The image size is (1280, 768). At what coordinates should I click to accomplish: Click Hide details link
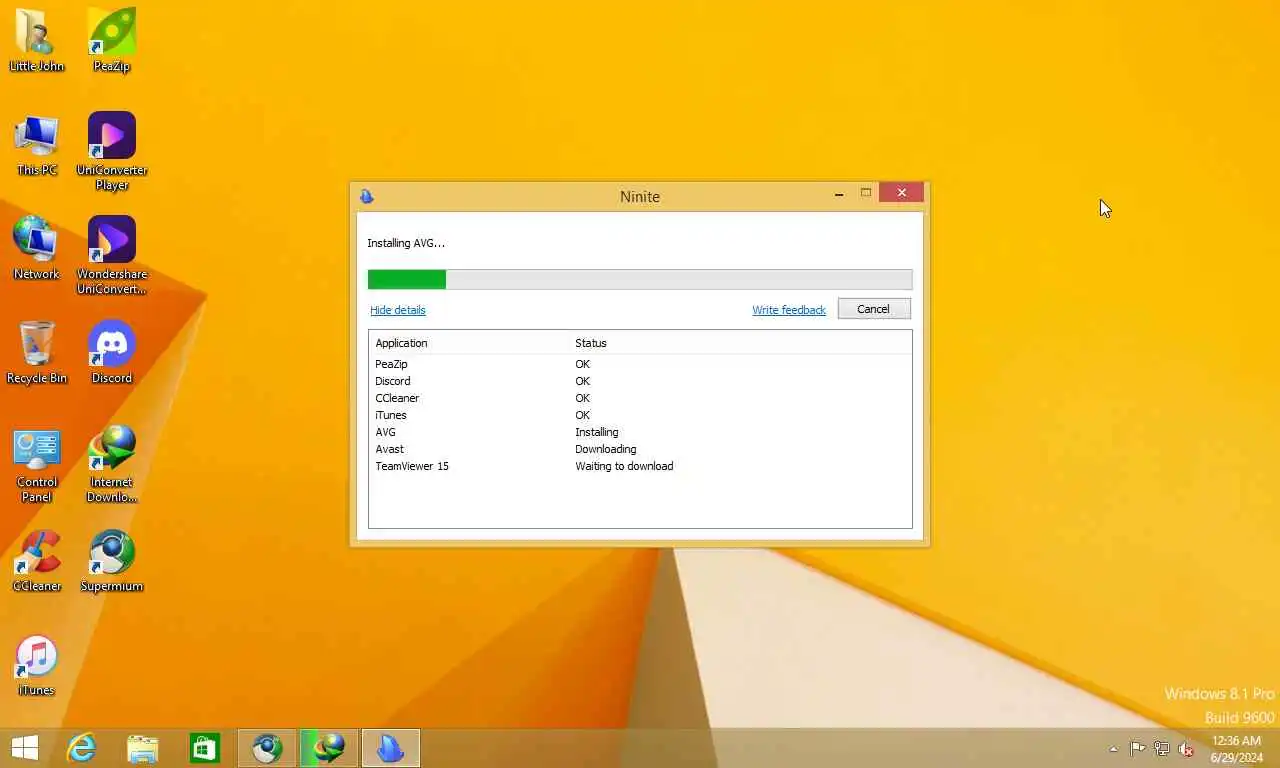(398, 310)
